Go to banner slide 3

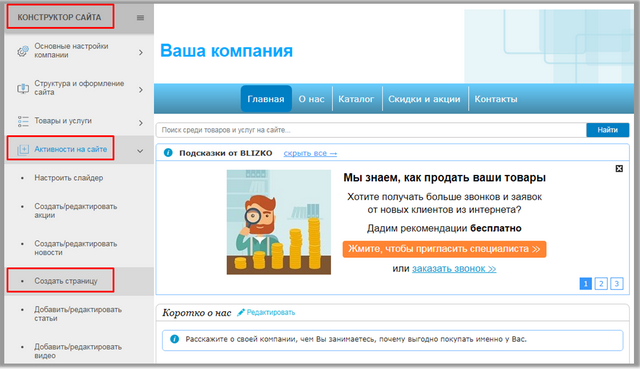point(617,283)
